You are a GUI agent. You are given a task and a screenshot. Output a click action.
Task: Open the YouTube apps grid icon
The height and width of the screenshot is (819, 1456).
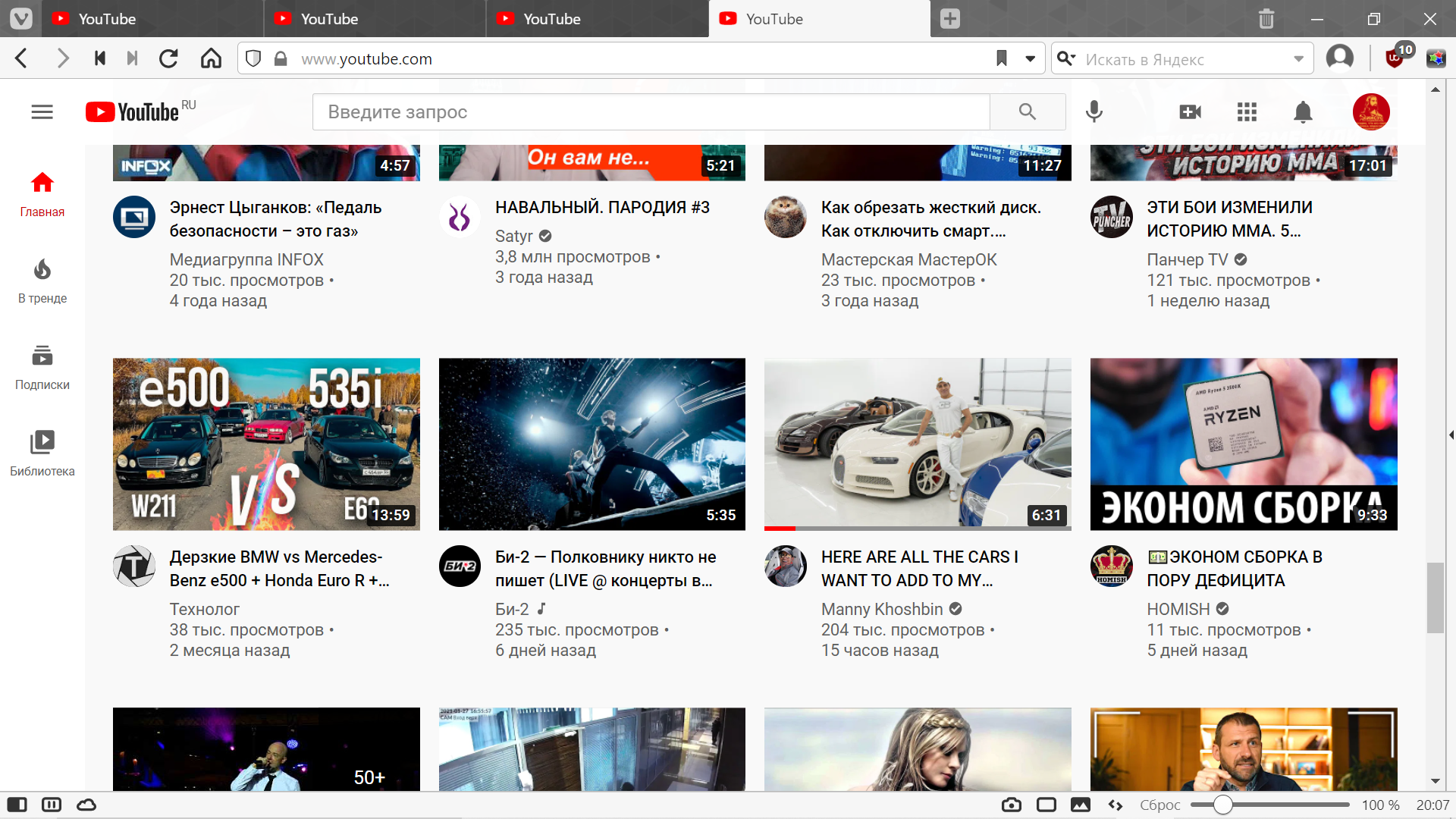(1247, 112)
